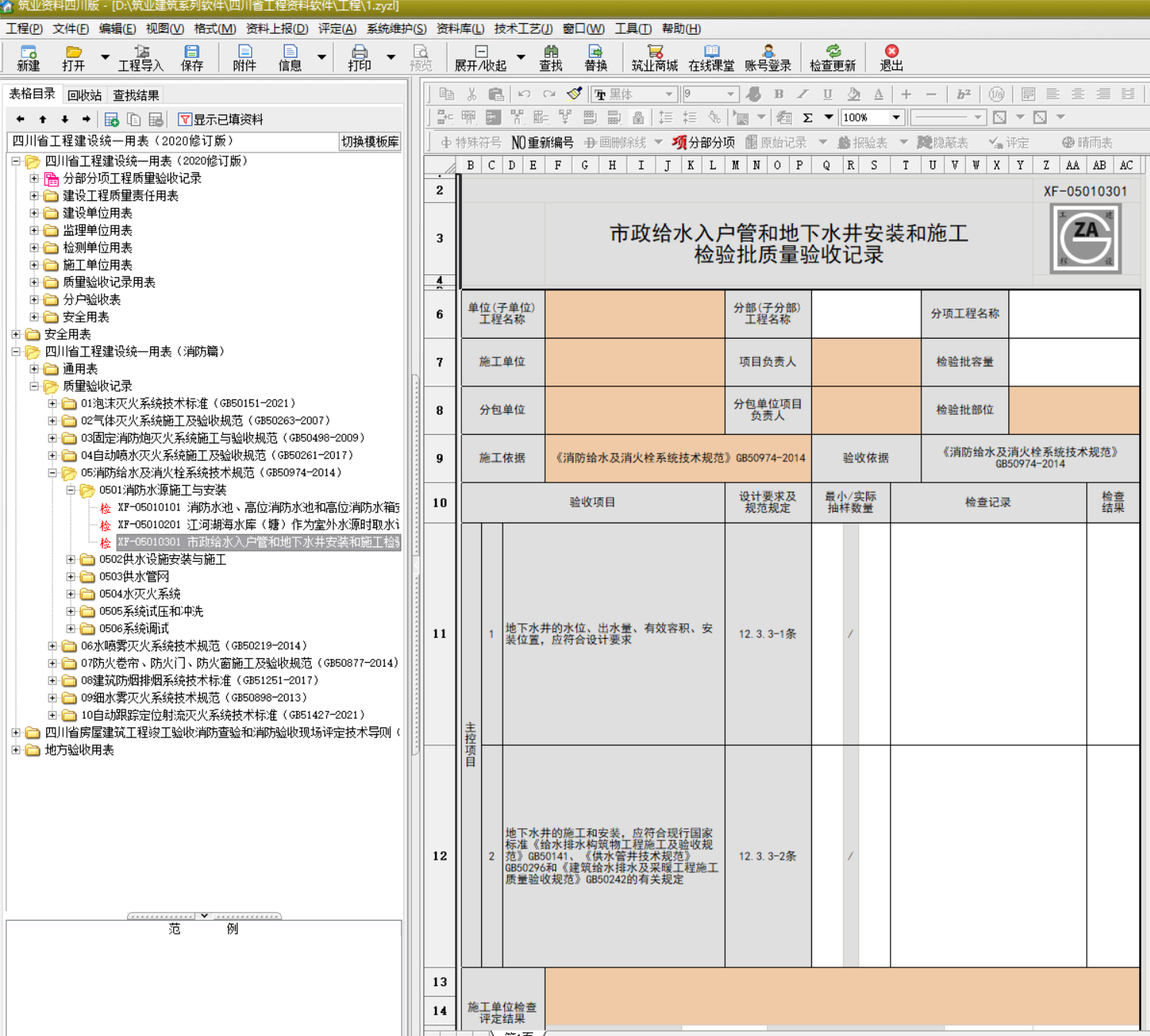
Task: Click the 评定 toolbar button
Action: [1008, 142]
